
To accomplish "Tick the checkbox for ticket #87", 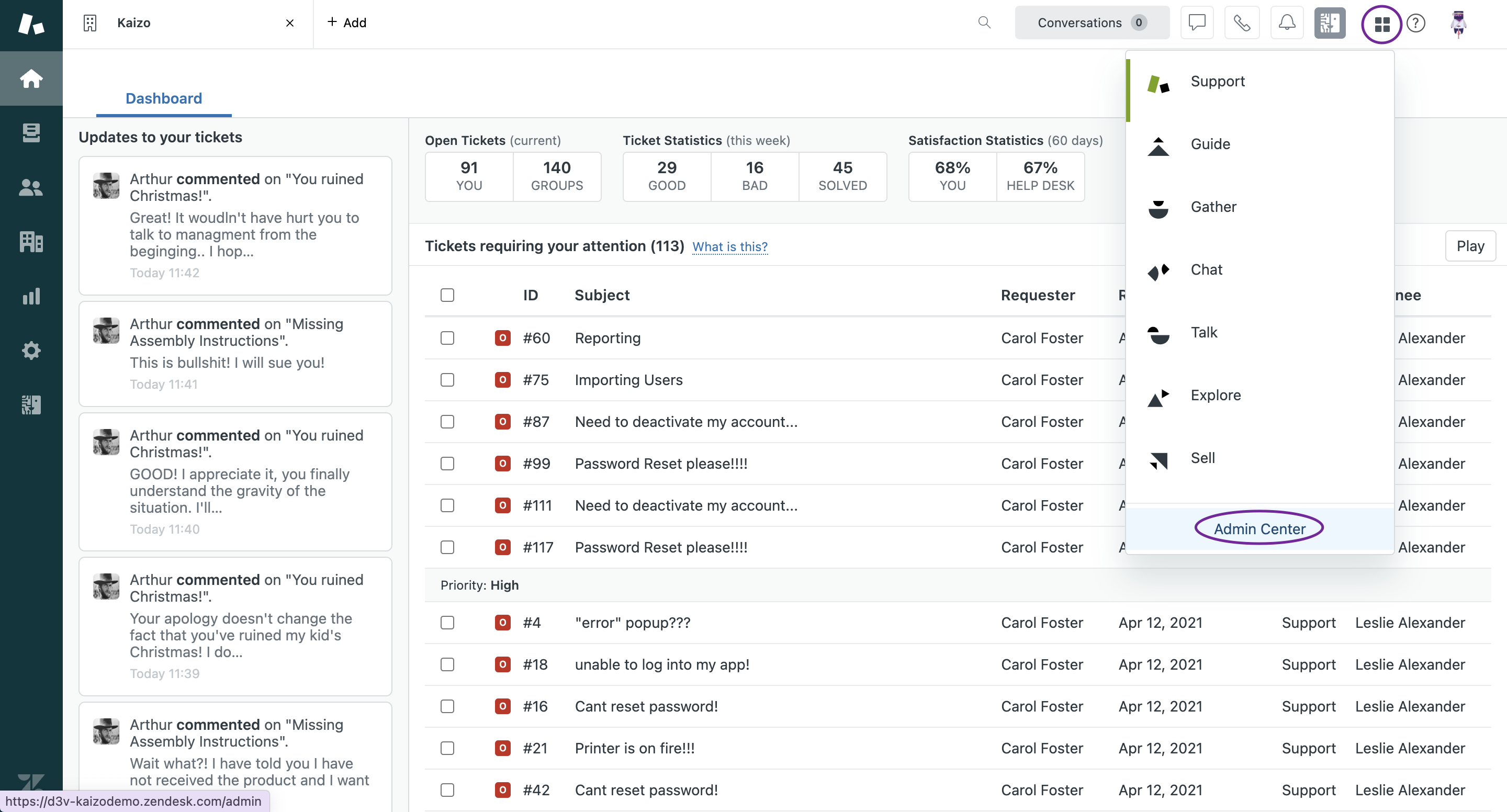I will click(x=447, y=422).
